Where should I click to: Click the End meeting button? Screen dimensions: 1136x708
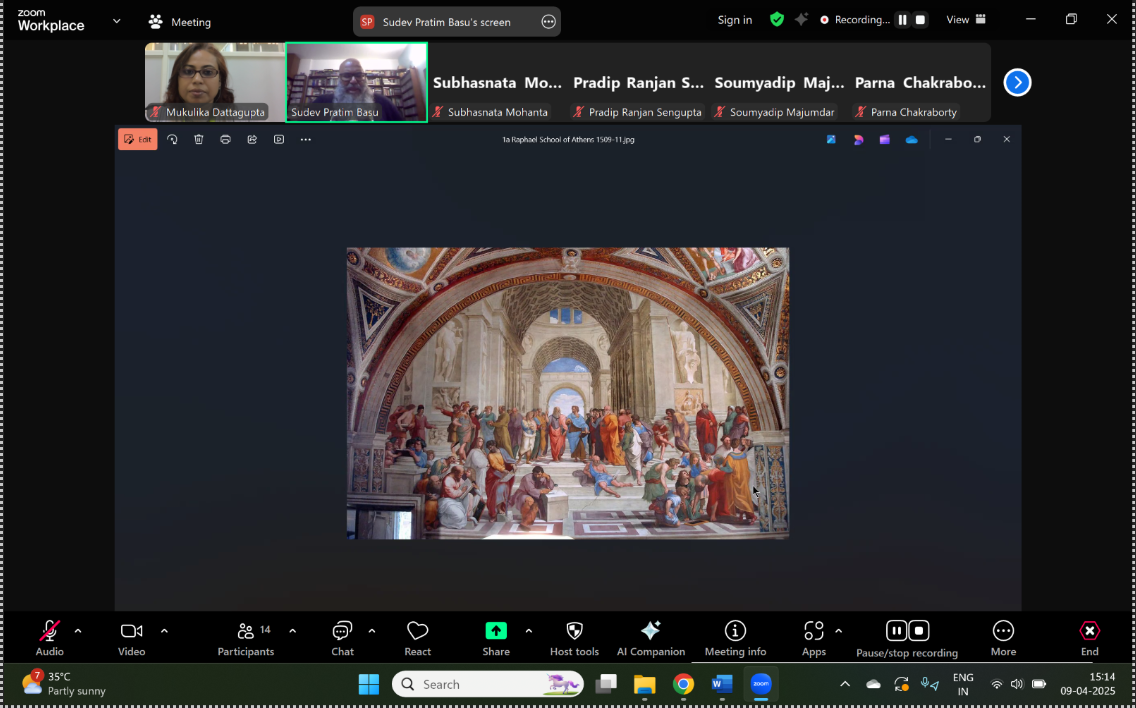coord(1090,638)
